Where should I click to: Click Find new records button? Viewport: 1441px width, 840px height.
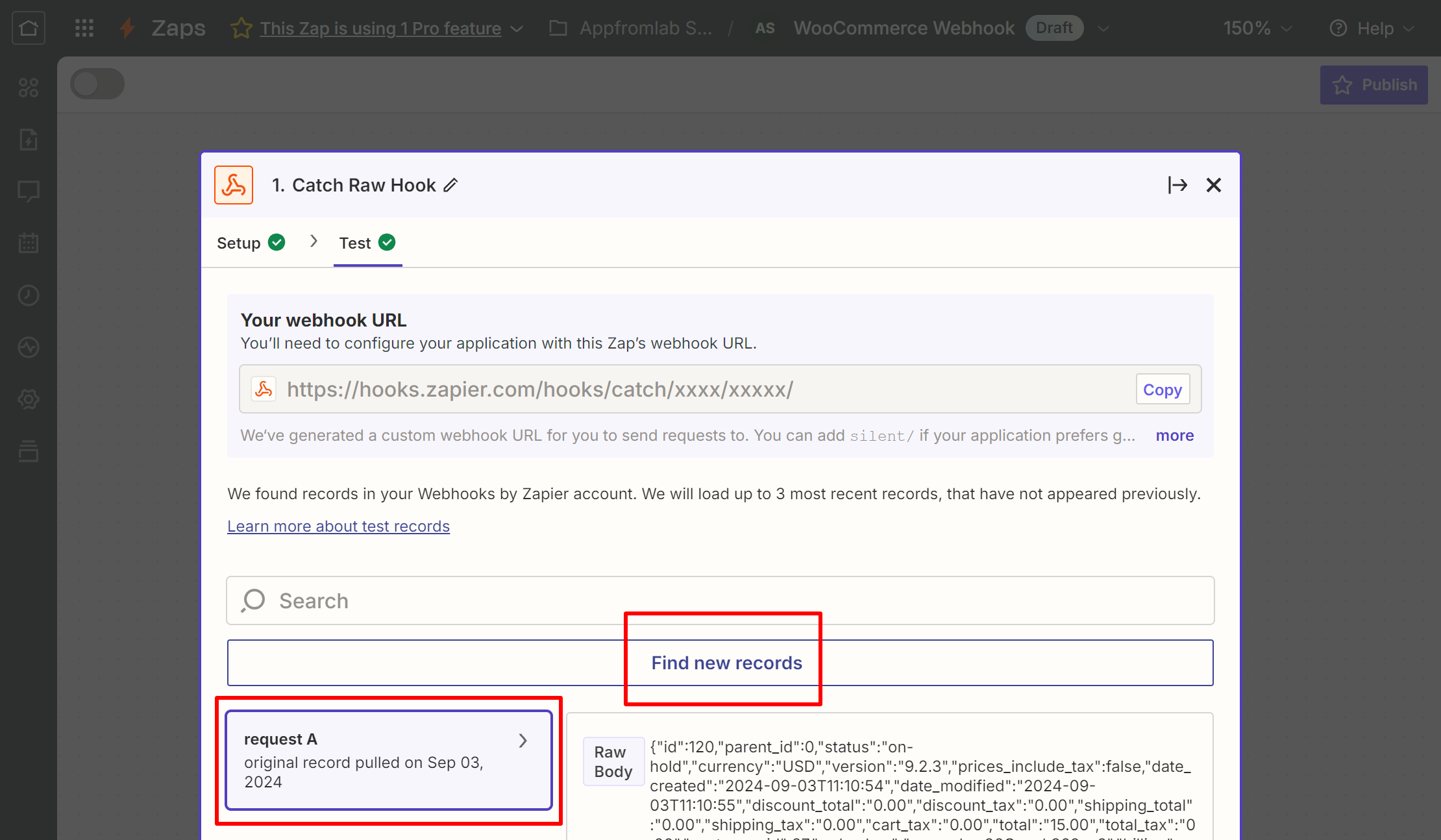click(720, 663)
